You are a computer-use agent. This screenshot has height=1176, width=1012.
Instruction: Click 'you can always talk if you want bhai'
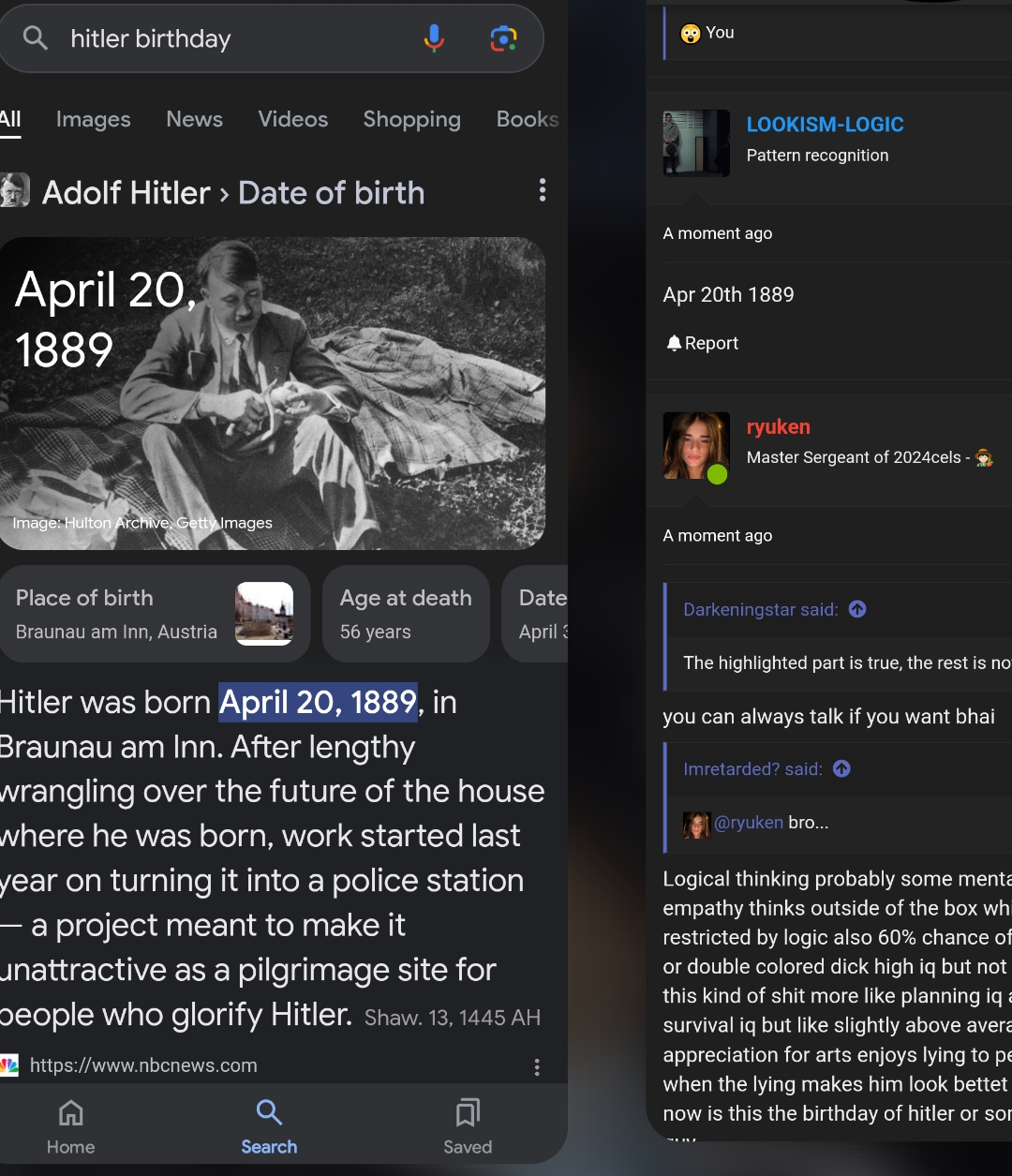[829, 717]
